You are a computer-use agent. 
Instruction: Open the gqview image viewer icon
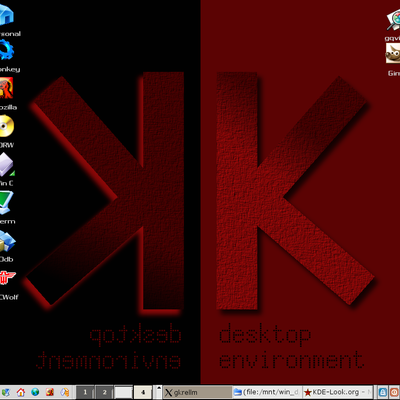(x=393, y=20)
